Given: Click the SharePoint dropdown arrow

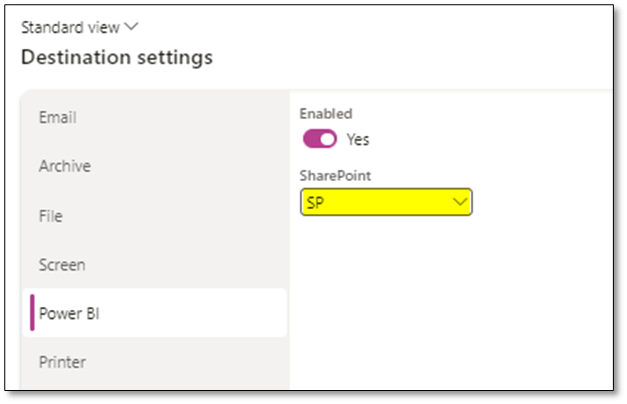Looking at the screenshot, I should click(x=460, y=202).
